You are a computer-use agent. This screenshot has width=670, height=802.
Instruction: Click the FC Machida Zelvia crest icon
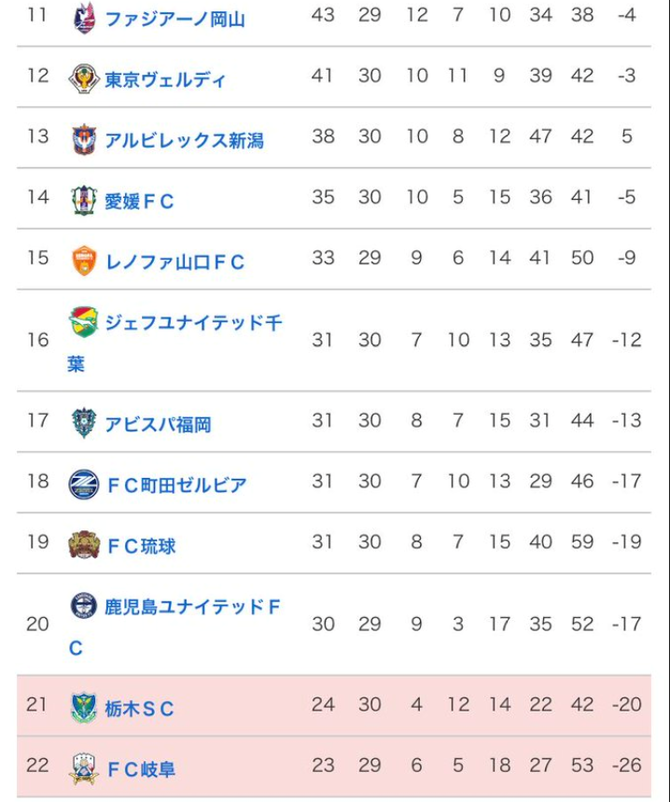pos(84,484)
